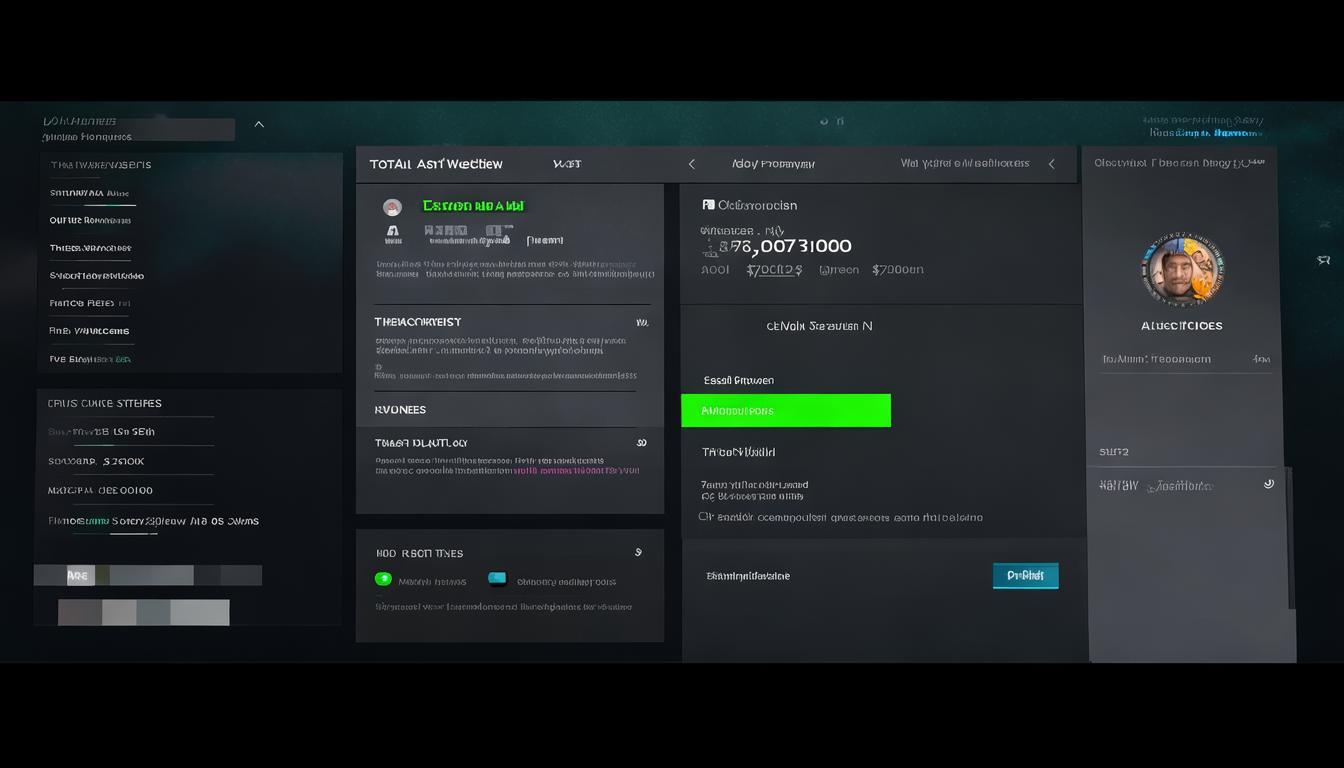Image resolution: width=1344 pixels, height=768 pixels.
Task: Click the left chevron before the middle tab
Action: point(691,164)
